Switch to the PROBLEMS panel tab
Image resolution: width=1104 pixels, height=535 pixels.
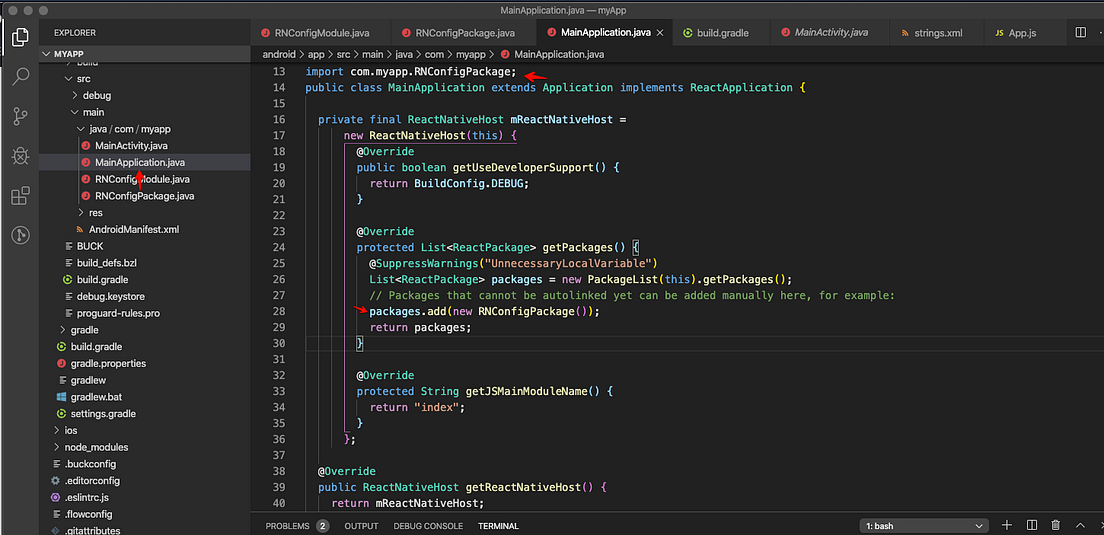pyautogui.click(x=287, y=526)
